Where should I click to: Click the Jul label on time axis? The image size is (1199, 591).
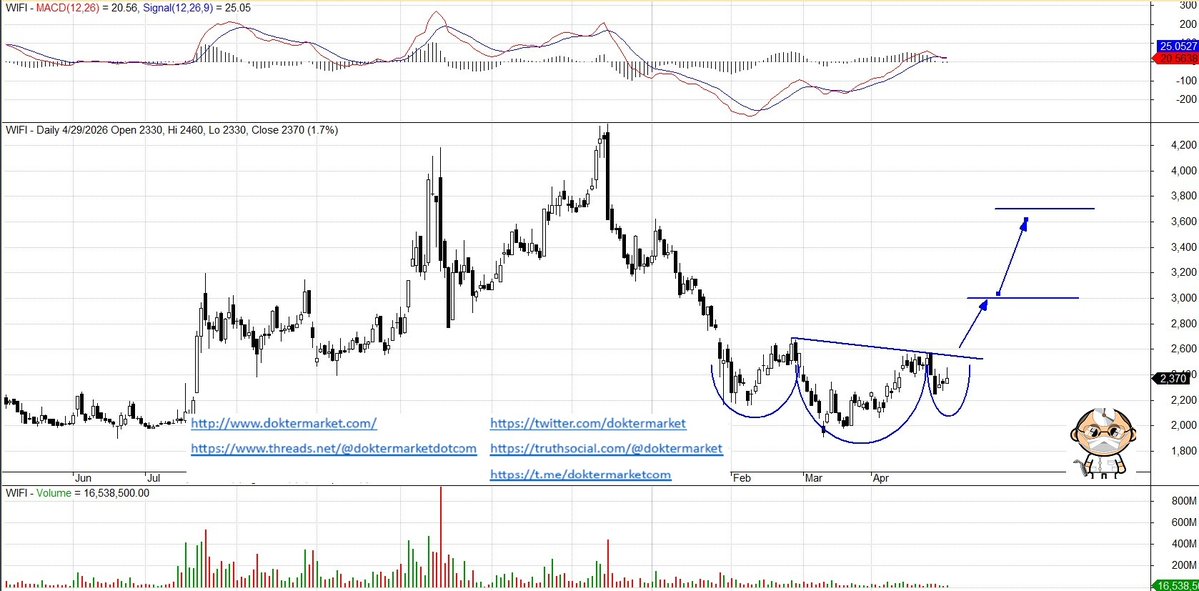tap(154, 479)
